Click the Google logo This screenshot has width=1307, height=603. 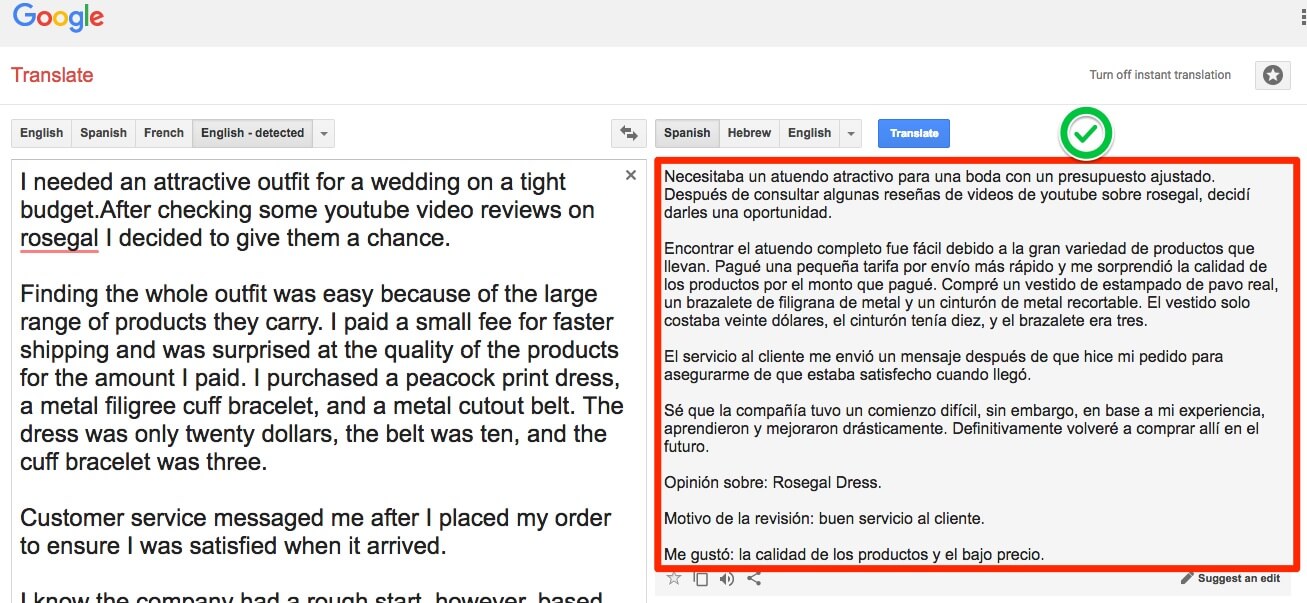click(x=58, y=18)
